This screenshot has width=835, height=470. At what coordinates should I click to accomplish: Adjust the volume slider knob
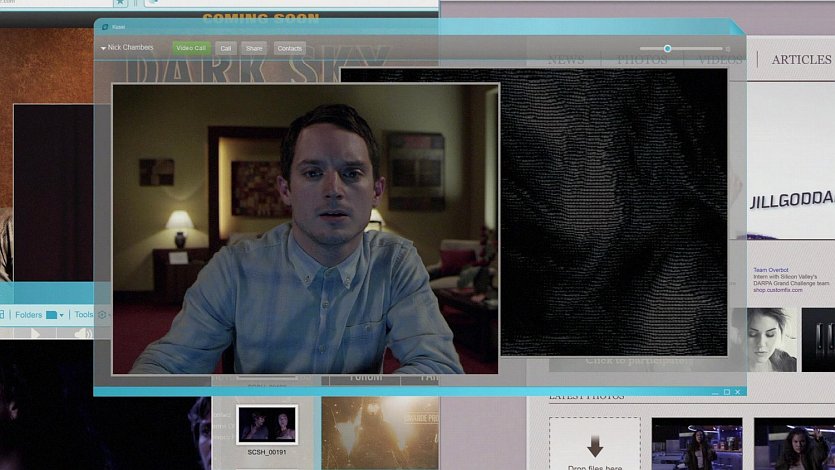tap(667, 48)
